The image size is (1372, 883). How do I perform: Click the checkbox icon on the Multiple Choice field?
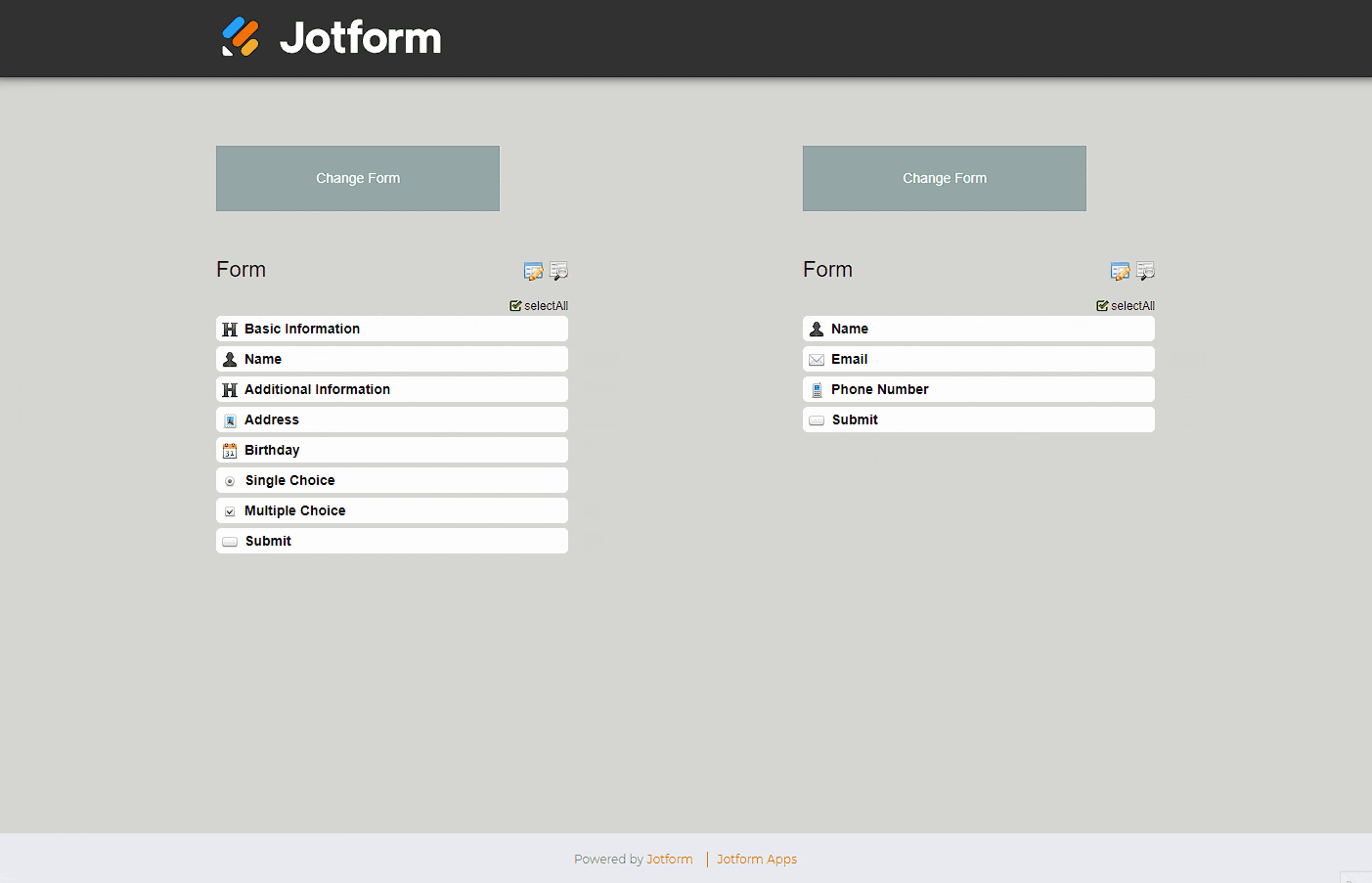tap(230, 510)
